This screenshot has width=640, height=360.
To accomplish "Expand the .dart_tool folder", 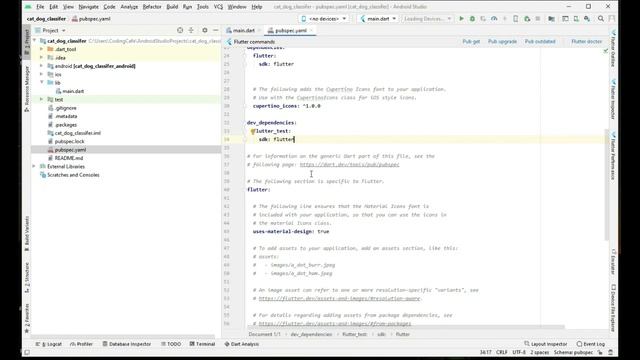I will [41, 49].
